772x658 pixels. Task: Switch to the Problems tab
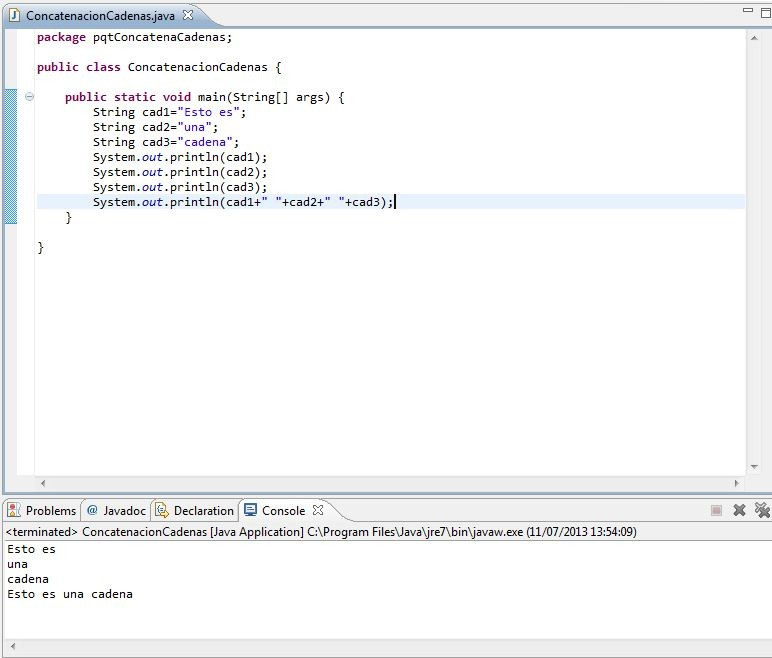click(50, 510)
